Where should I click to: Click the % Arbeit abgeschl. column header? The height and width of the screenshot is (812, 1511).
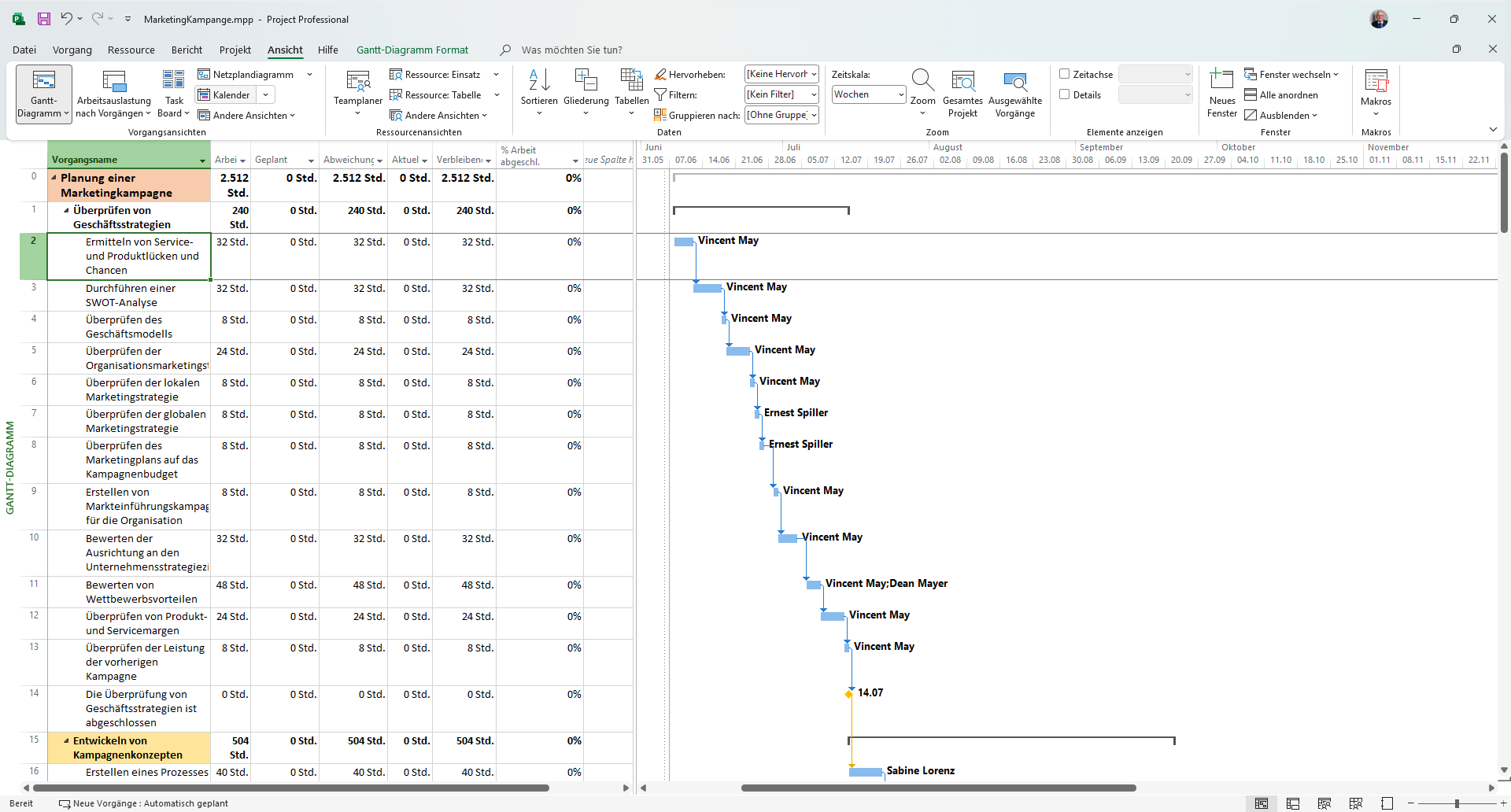pyautogui.click(x=540, y=155)
